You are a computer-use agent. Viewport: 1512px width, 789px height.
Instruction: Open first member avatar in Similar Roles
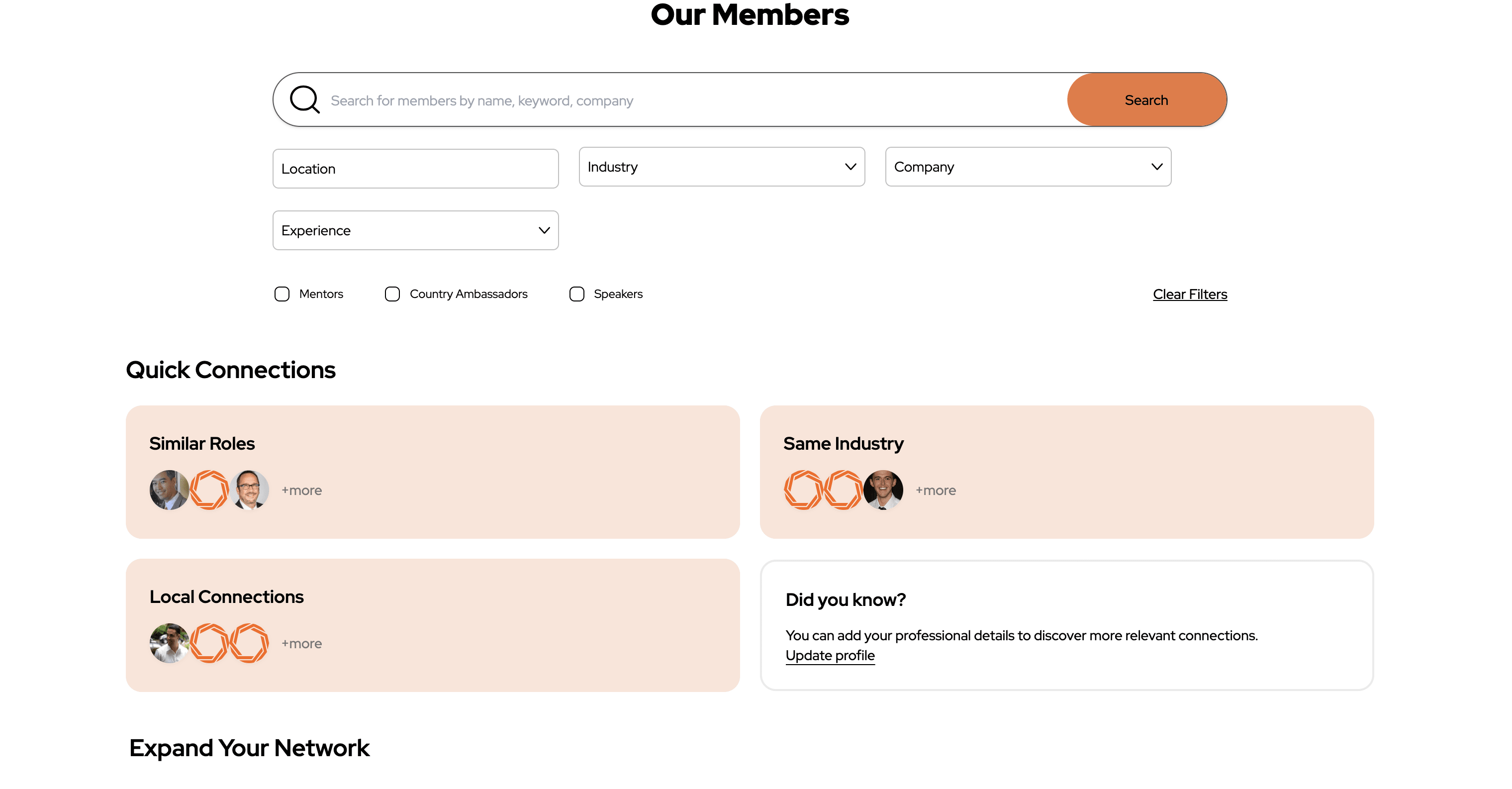click(x=170, y=490)
